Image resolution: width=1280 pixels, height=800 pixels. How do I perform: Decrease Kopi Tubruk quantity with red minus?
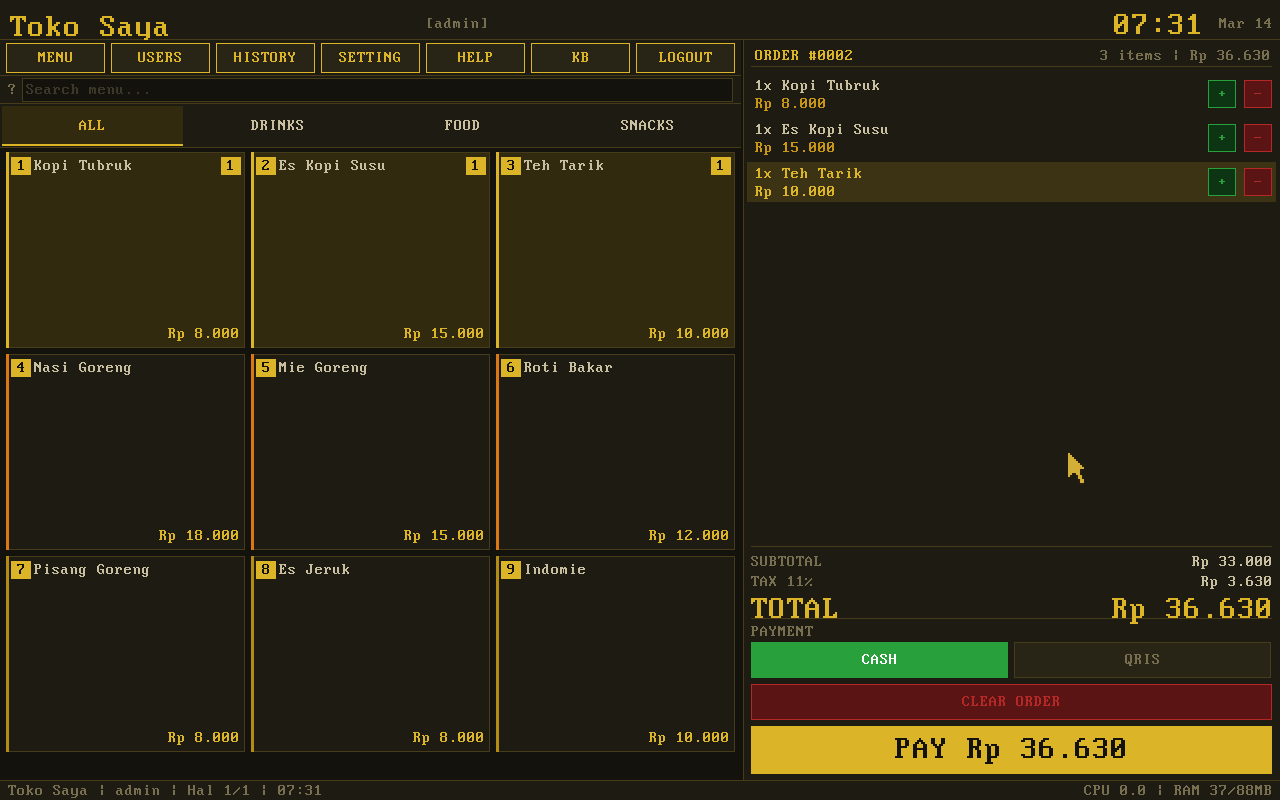coord(1257,93)
